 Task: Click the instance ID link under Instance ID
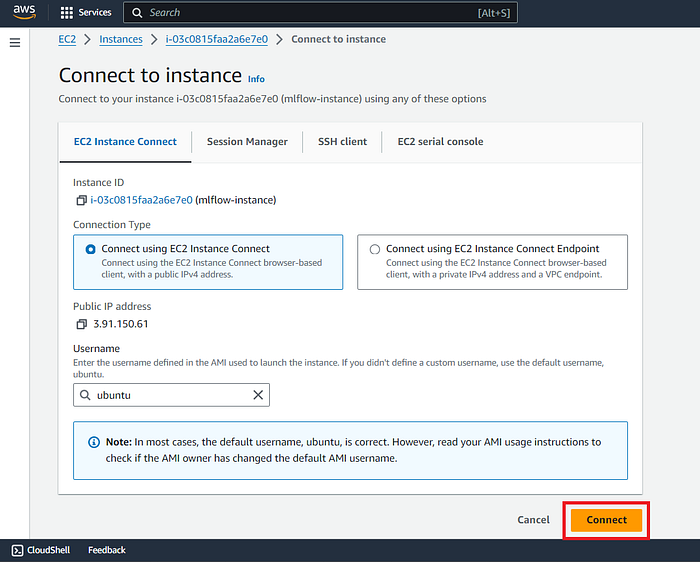pos(142,200)
